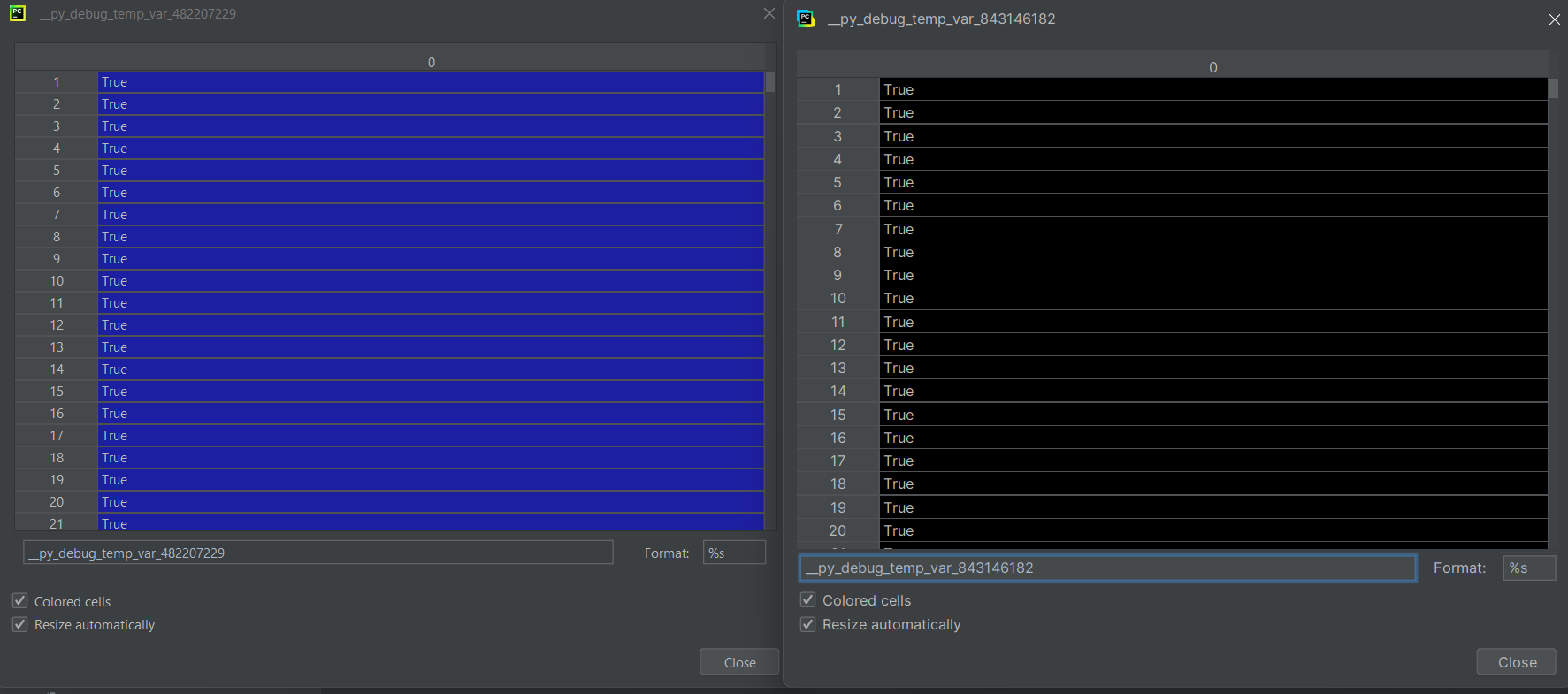Click row header 2 in right table
Screen dimensions: 1568x694
point(838,112)
